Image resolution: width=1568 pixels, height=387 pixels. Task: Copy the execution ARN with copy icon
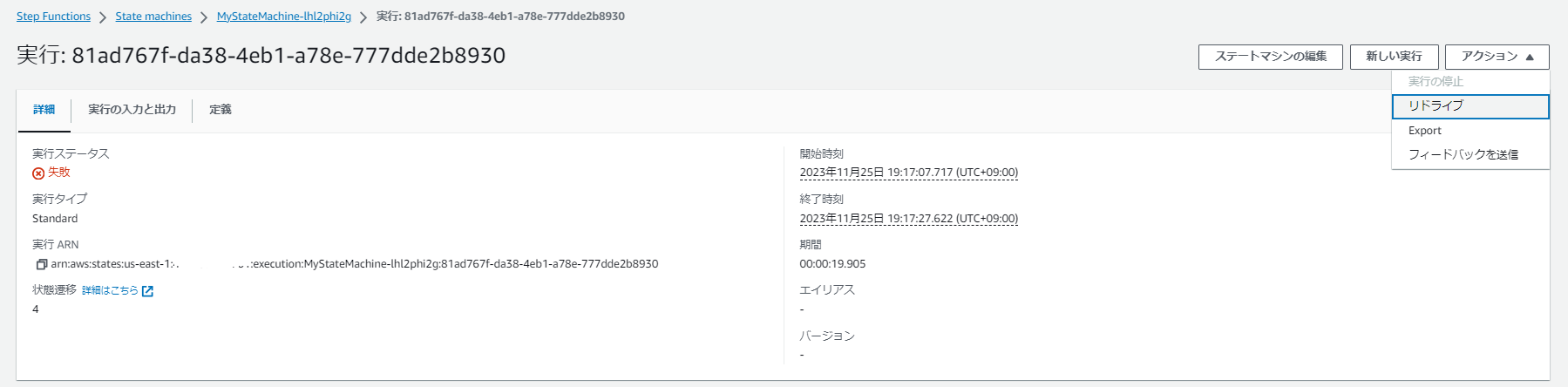coord(41,264)
